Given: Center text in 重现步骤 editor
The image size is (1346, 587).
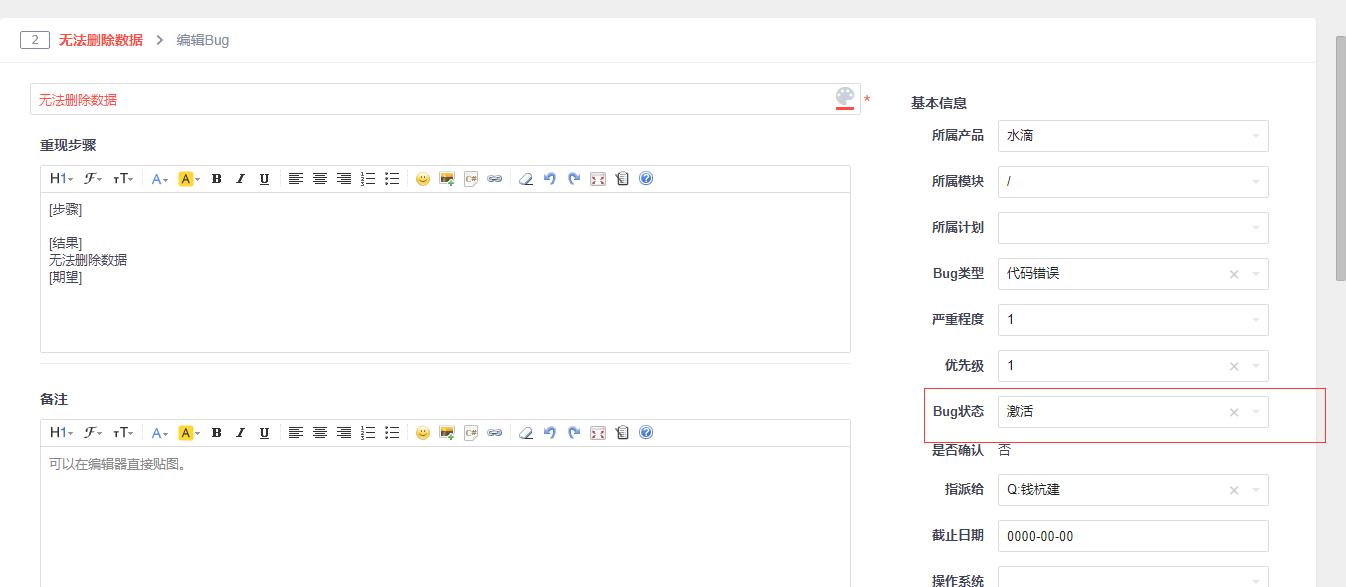Looking at the screenshot, I should coord(320,179).
